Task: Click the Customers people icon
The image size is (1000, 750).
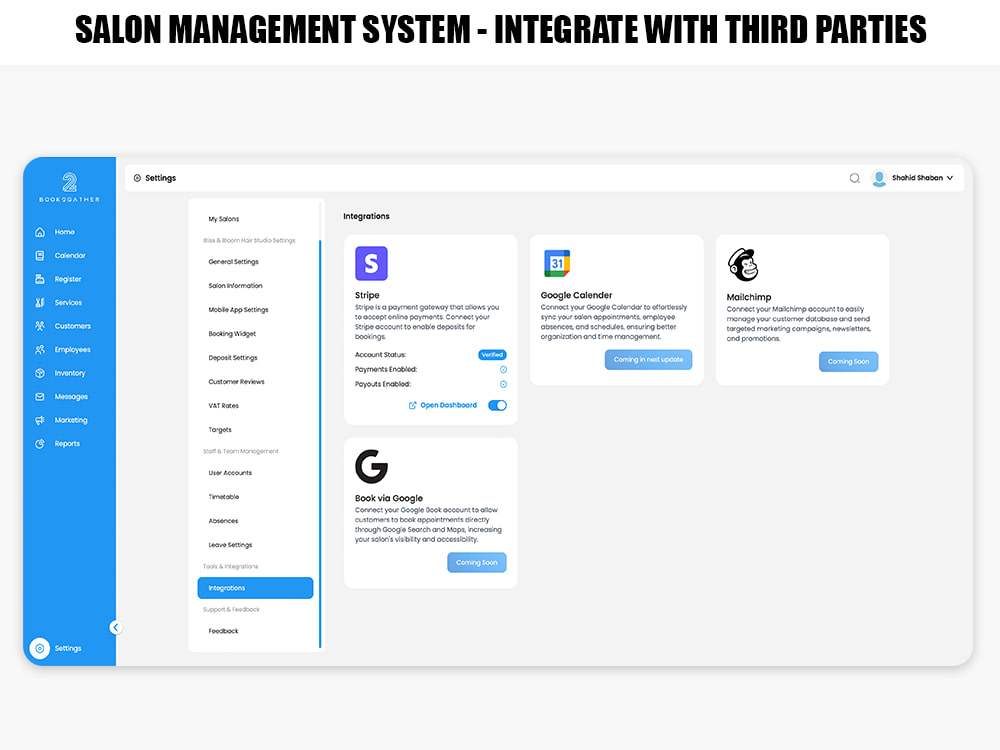Action: coord(40,326)
